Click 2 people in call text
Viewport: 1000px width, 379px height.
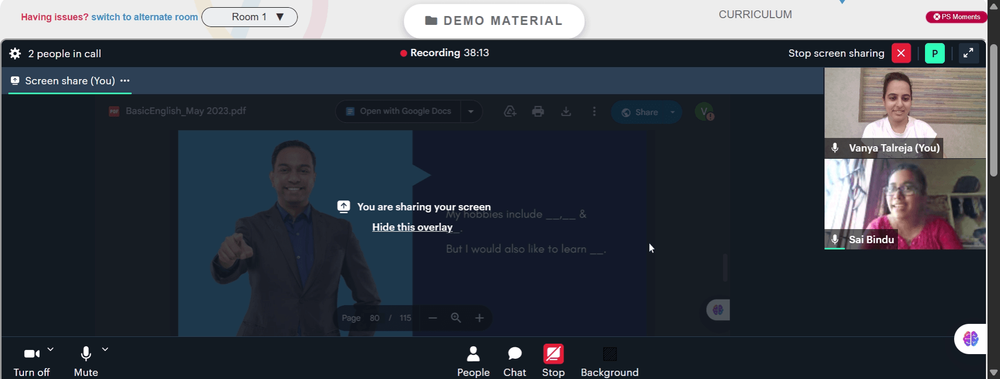(64, 54)
